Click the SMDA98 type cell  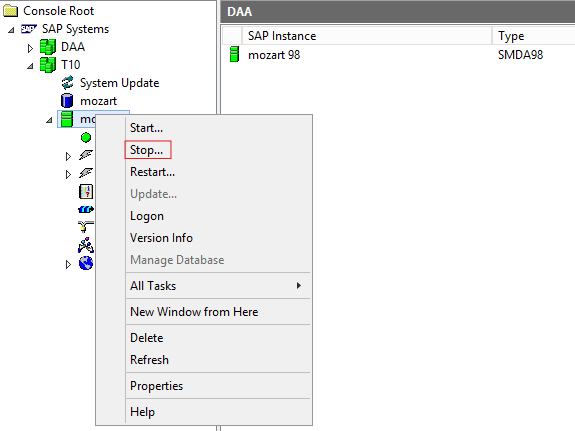(x=520, y=55)
